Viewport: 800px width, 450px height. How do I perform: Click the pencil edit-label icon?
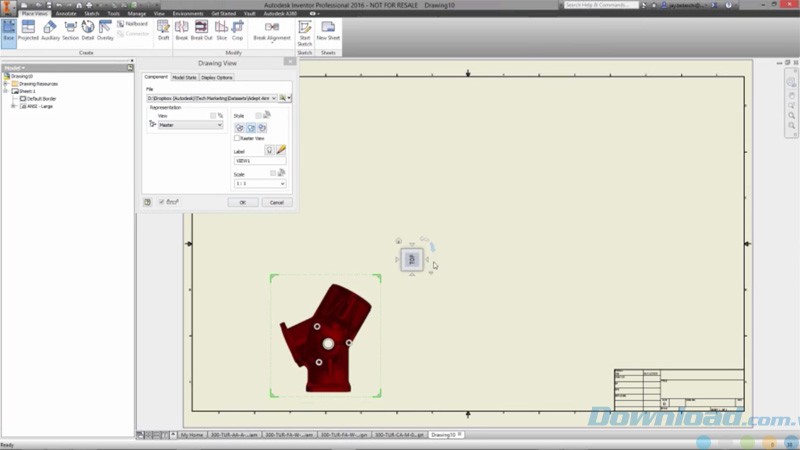pos(281,149)
